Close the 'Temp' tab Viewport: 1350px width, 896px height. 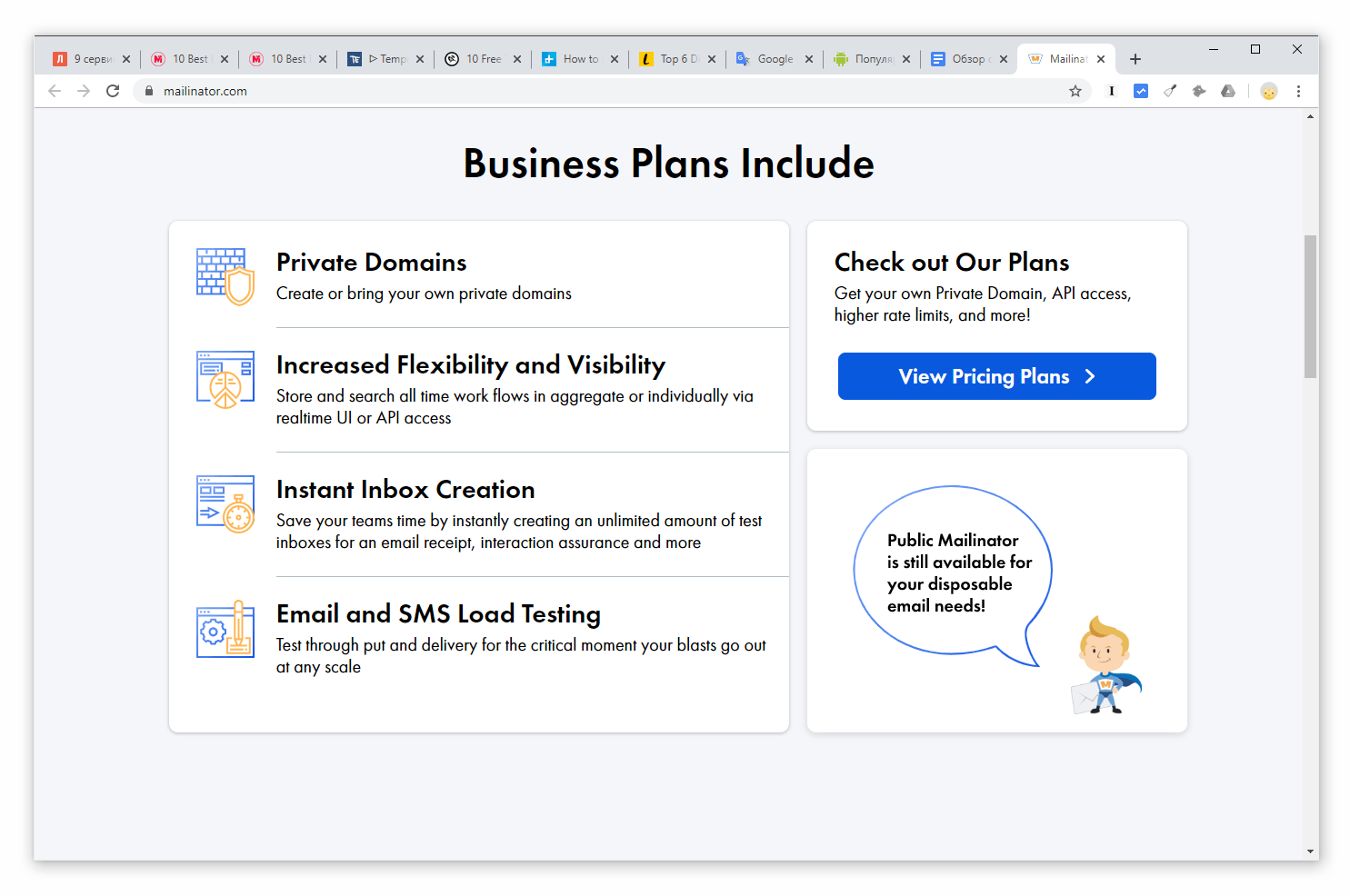pos(420,59)
